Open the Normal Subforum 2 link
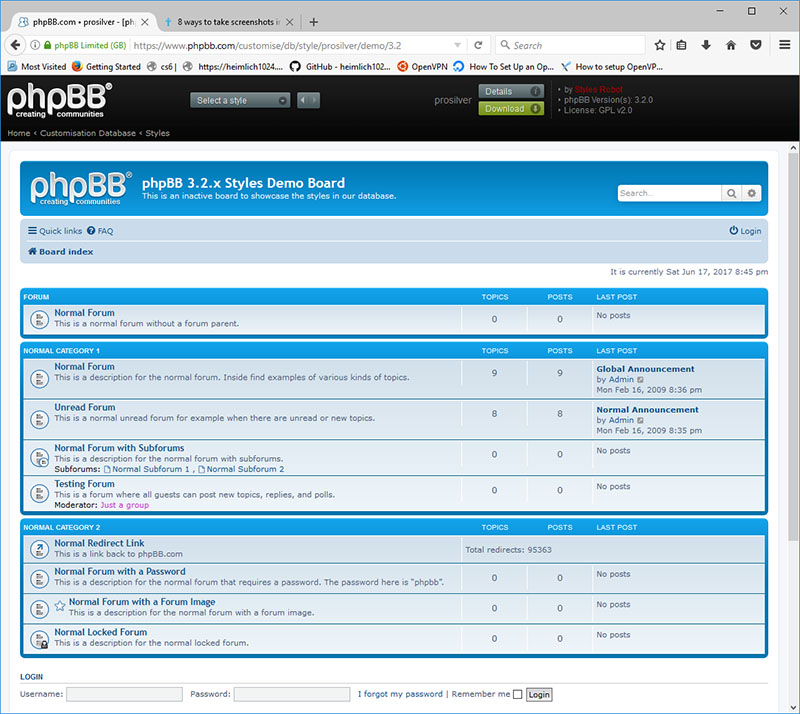The image size is (800, 714). pos(245,469)
